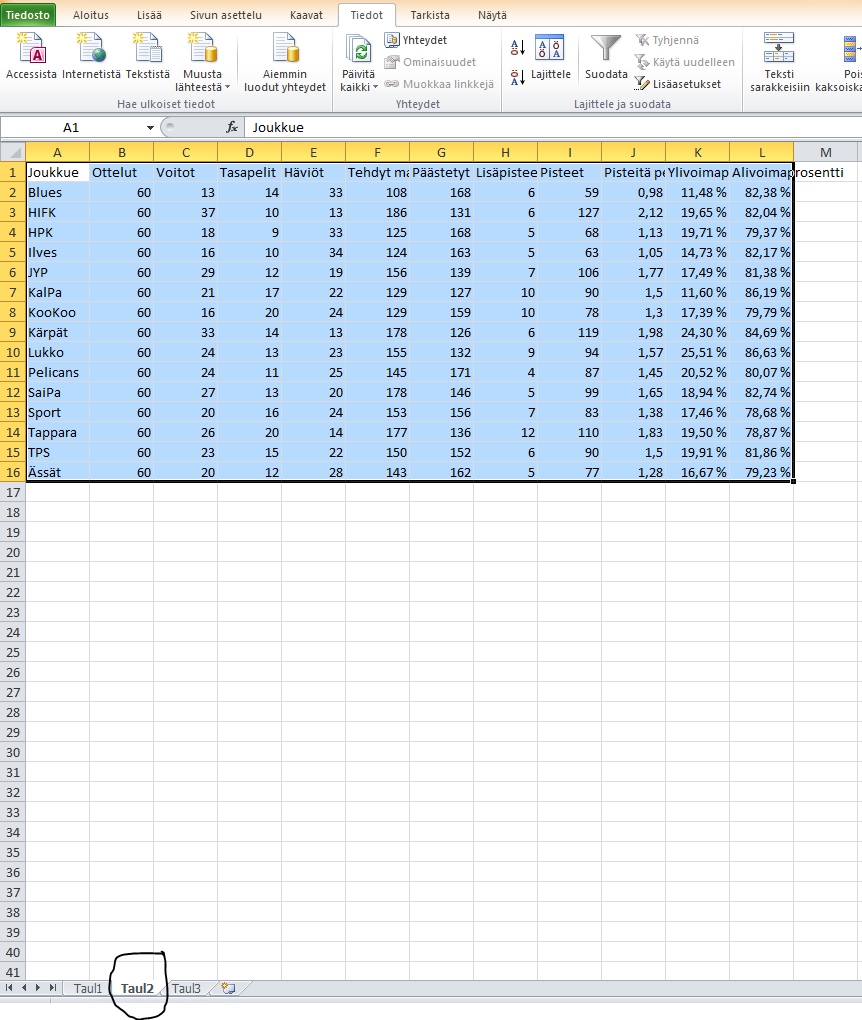Click the Accessista import icon
This screenshot has height=1020, width=862.
31,49
